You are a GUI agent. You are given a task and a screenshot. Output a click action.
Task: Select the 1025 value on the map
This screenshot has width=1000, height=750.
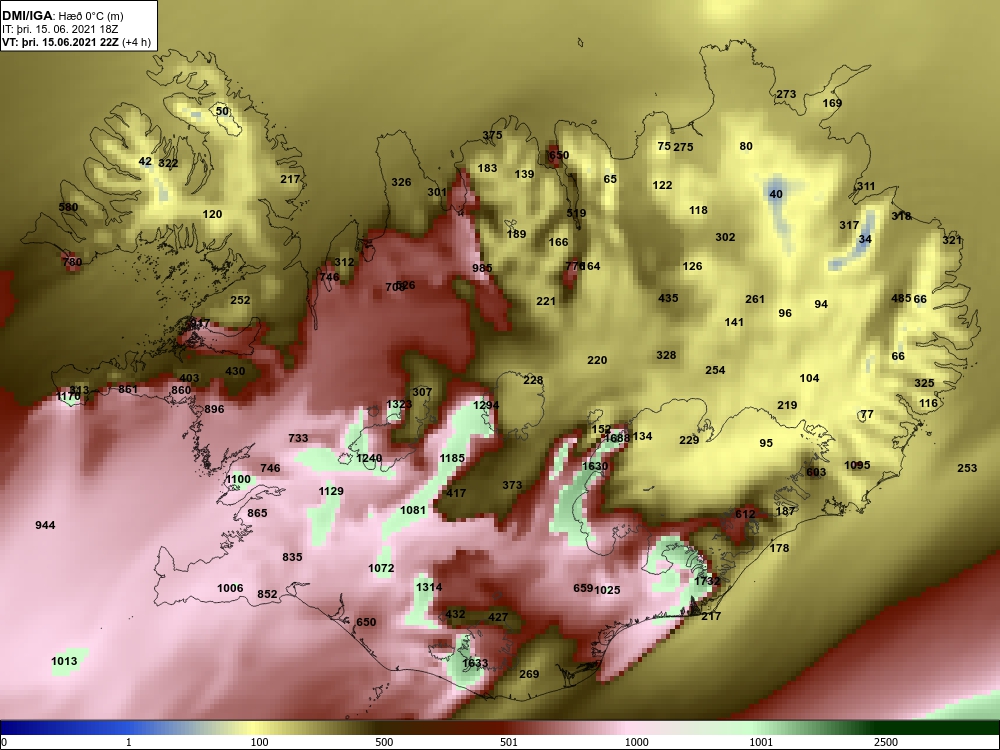point(607,590)
